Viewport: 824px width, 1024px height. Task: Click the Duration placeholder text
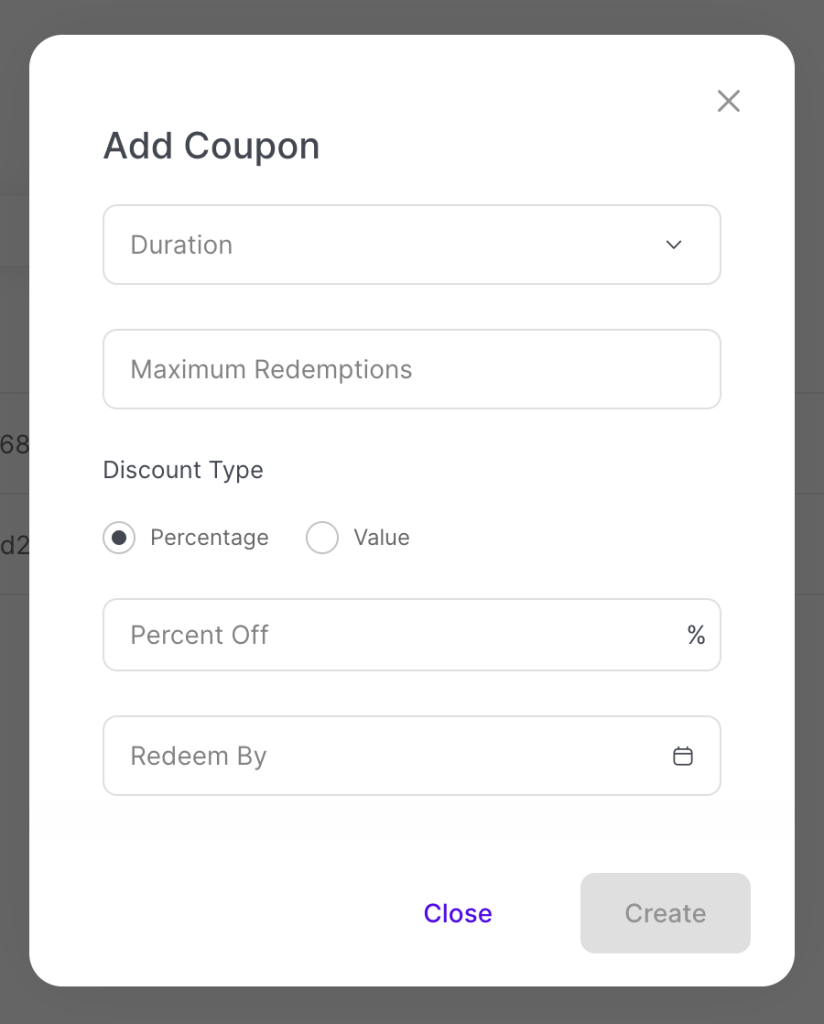pos(181,245)
